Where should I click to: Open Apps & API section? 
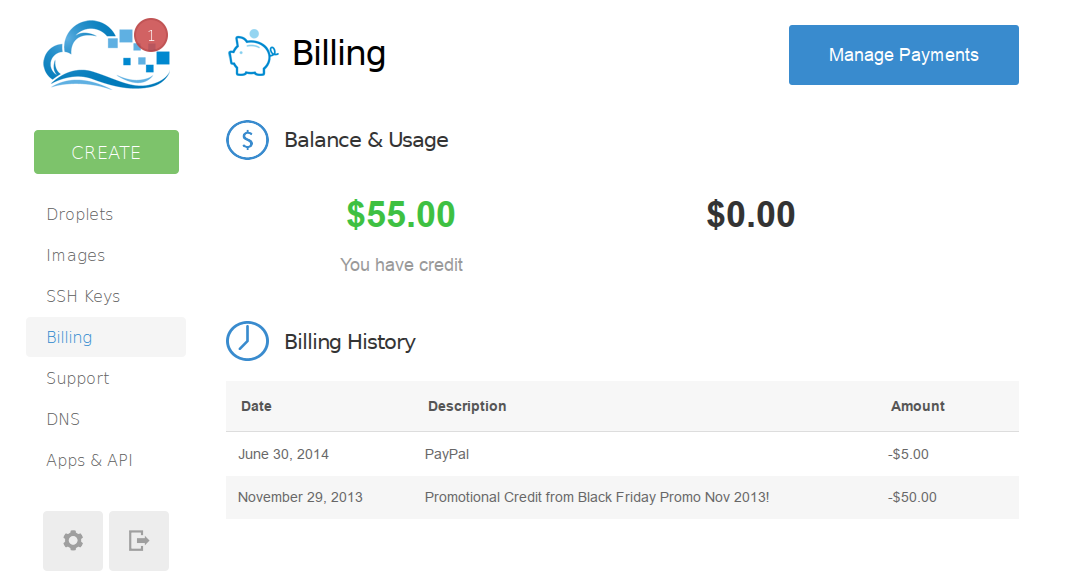(90, 460)
